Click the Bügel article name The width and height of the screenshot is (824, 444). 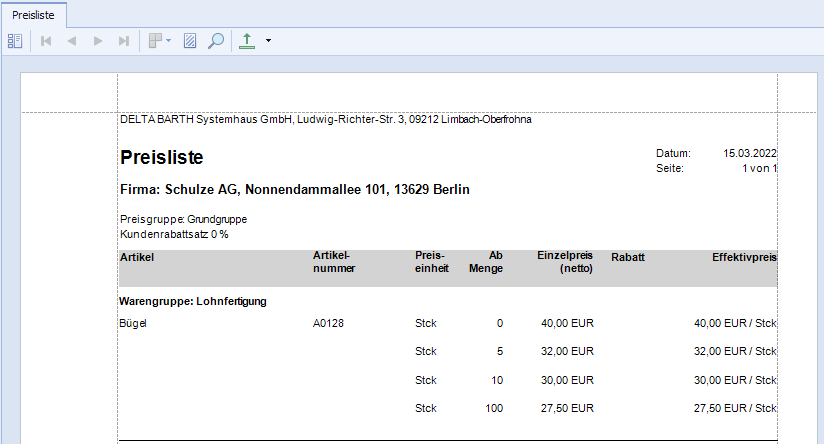[133, 323]
